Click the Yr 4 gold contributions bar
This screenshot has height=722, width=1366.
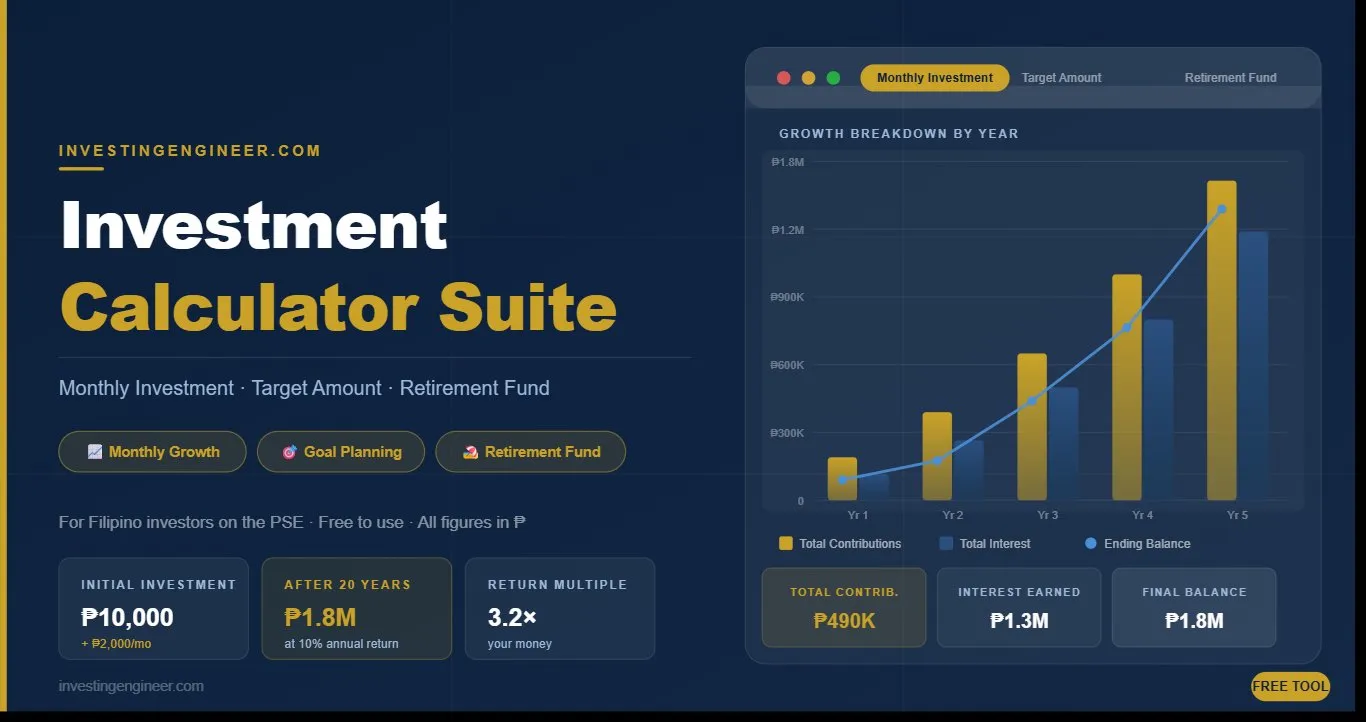coord(1127,387)
